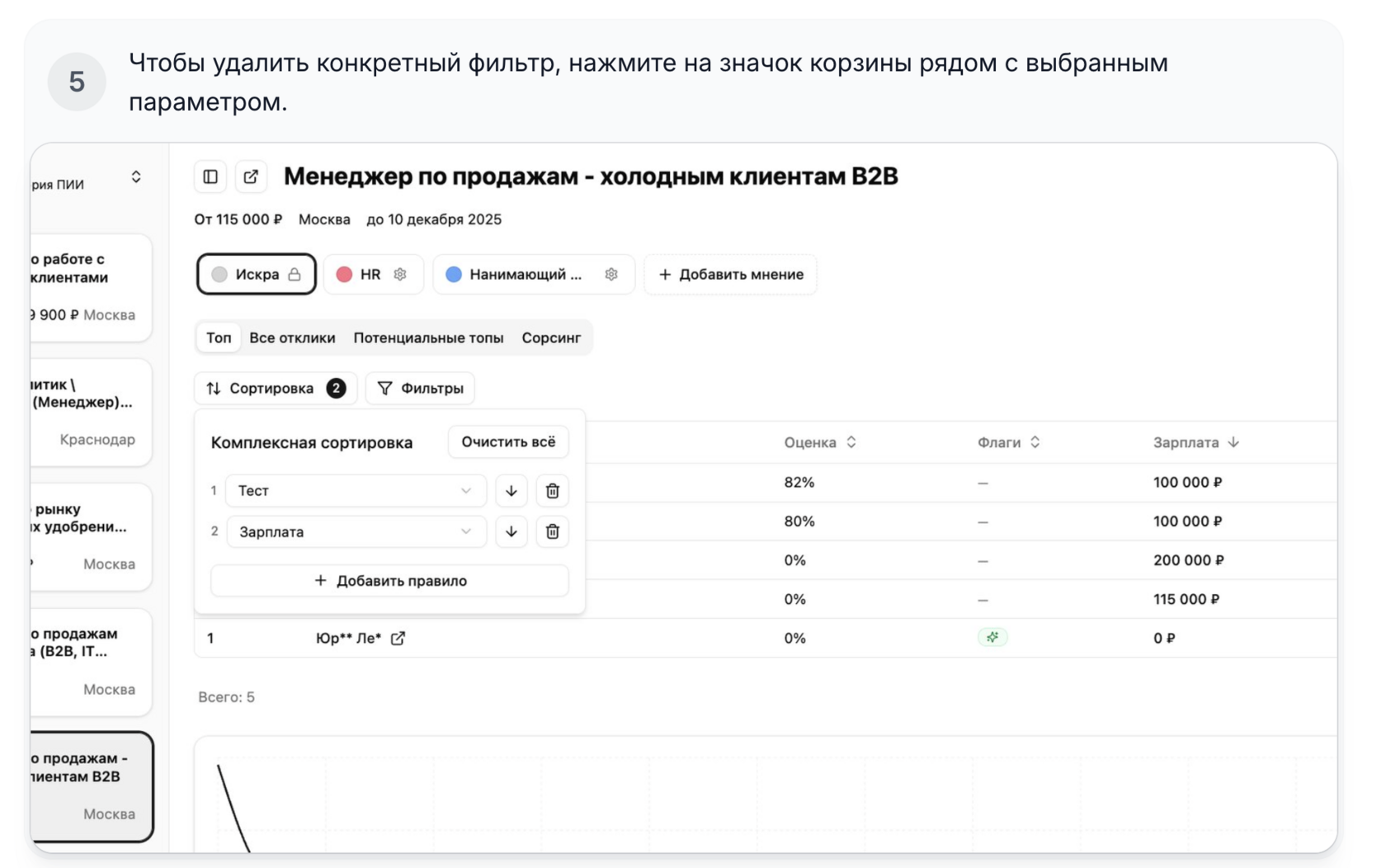Open the Сорсинг tab
Viewport: 1386px width, 868px height.
pyautogui.click(x=551, y=337)
